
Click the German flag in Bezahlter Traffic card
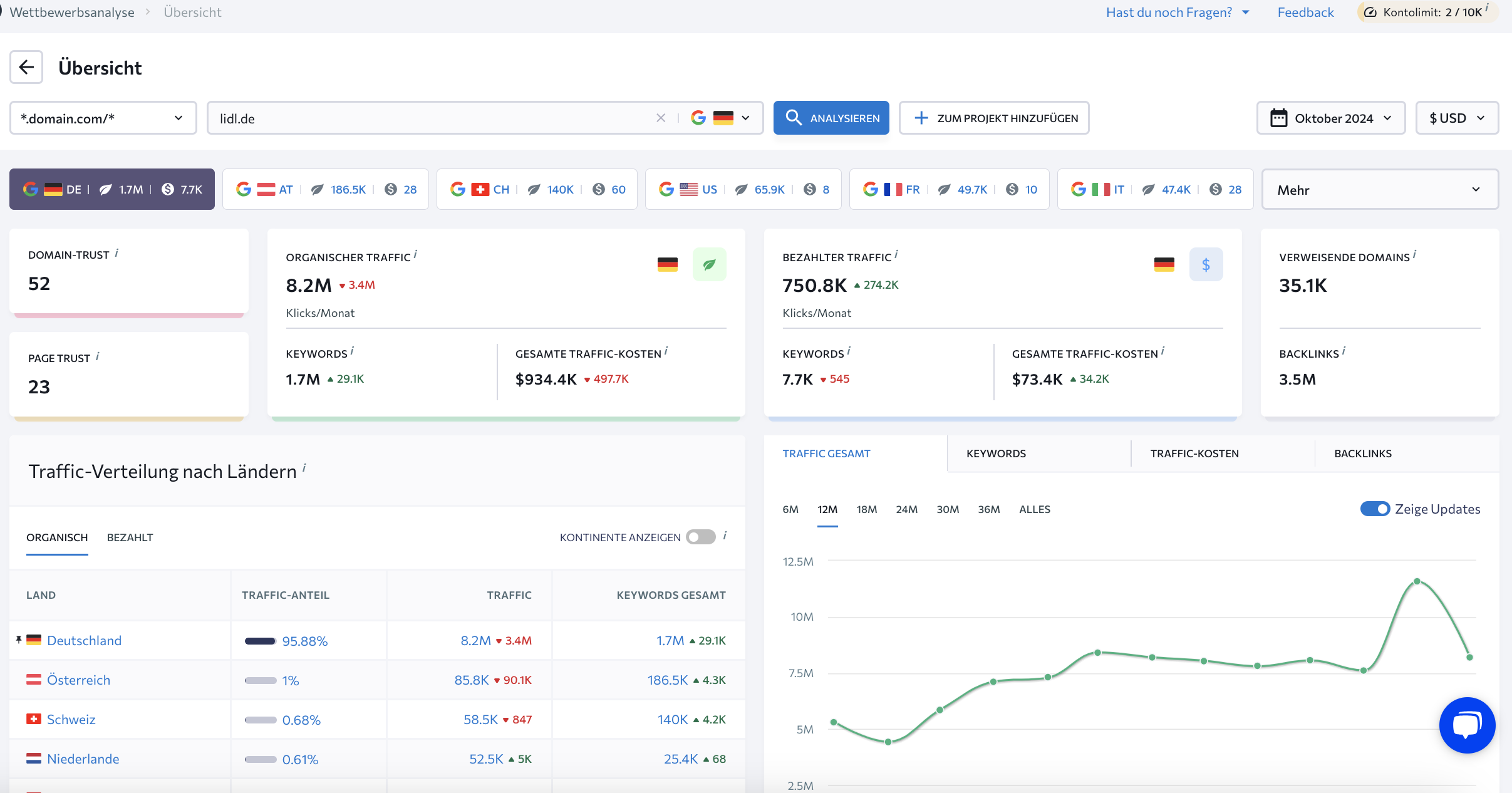pyautogui.click(x=1164, y=264)
